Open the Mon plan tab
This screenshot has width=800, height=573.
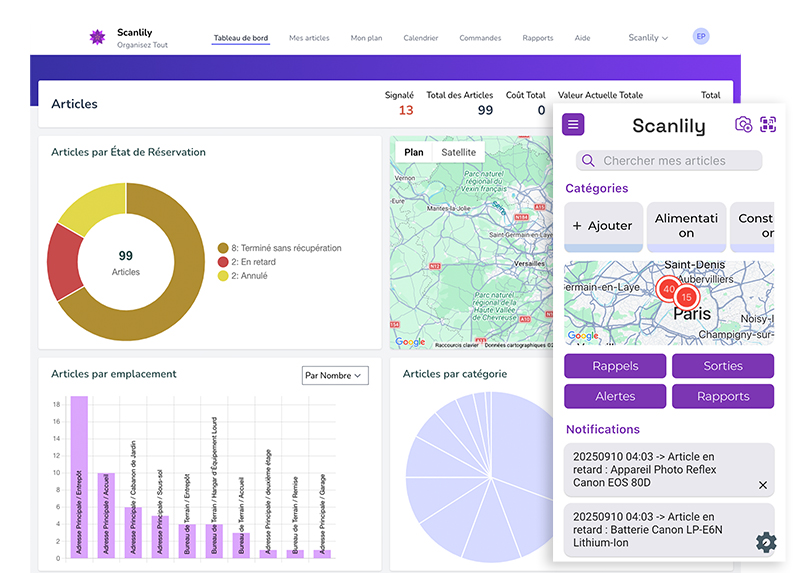pos(366,38)
